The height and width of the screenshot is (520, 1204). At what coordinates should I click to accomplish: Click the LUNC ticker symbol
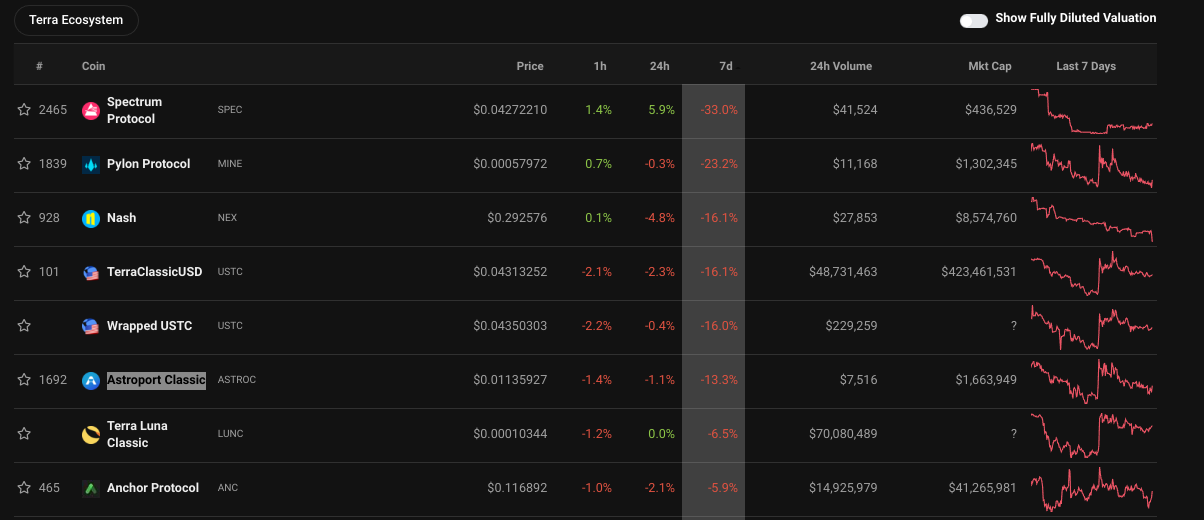click(230, 434)
